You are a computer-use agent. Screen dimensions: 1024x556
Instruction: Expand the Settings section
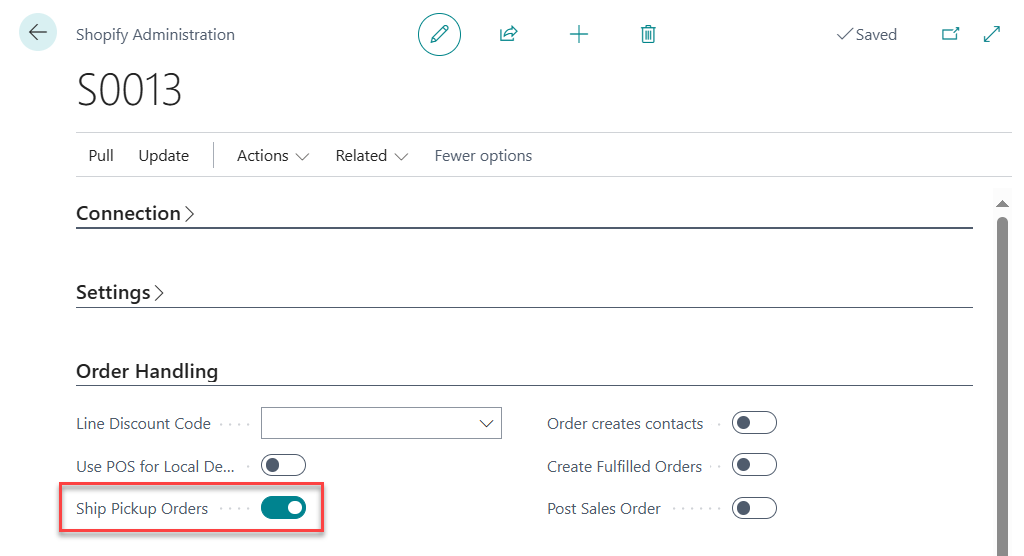[120, 292]
